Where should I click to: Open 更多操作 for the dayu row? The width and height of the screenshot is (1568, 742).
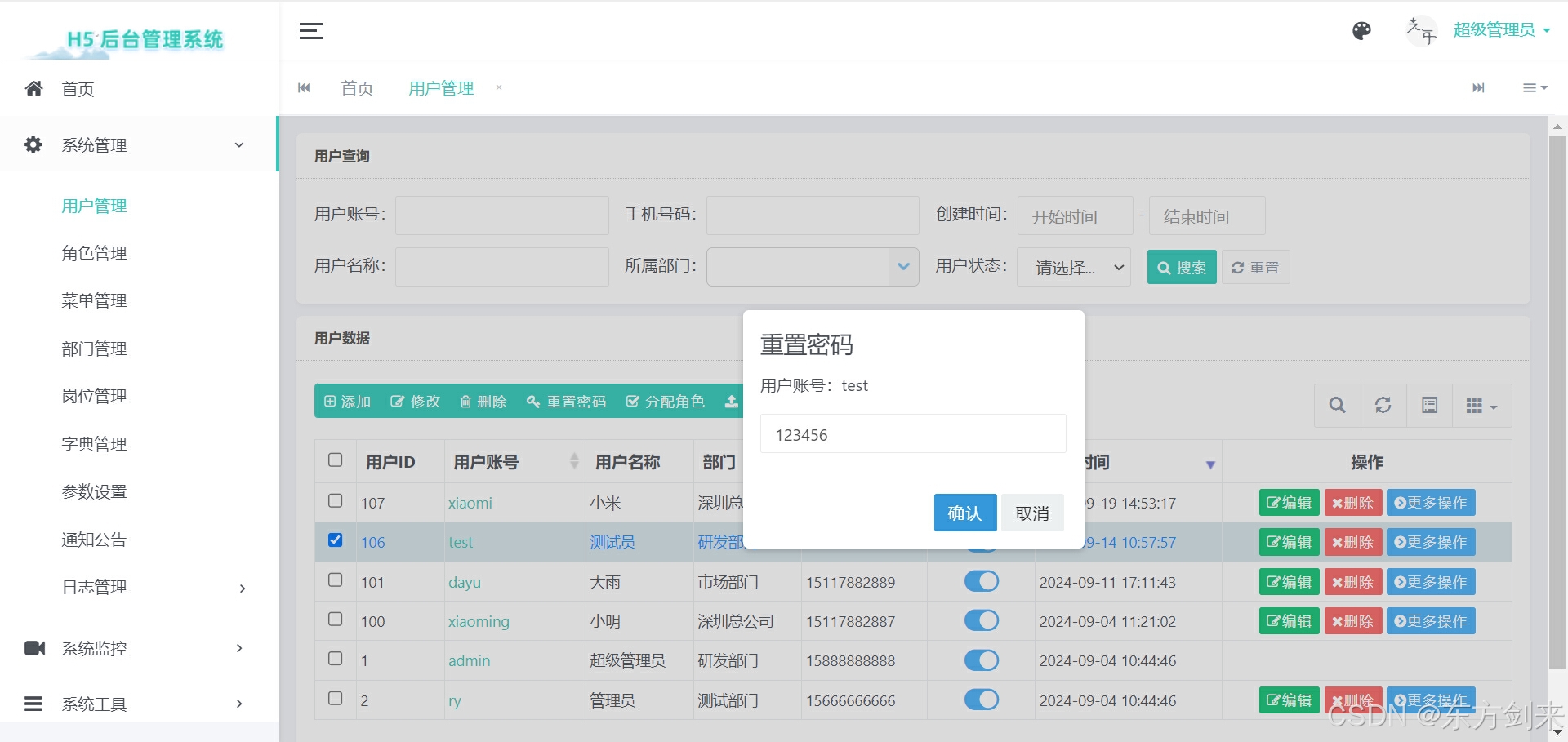pos(1431,582)
